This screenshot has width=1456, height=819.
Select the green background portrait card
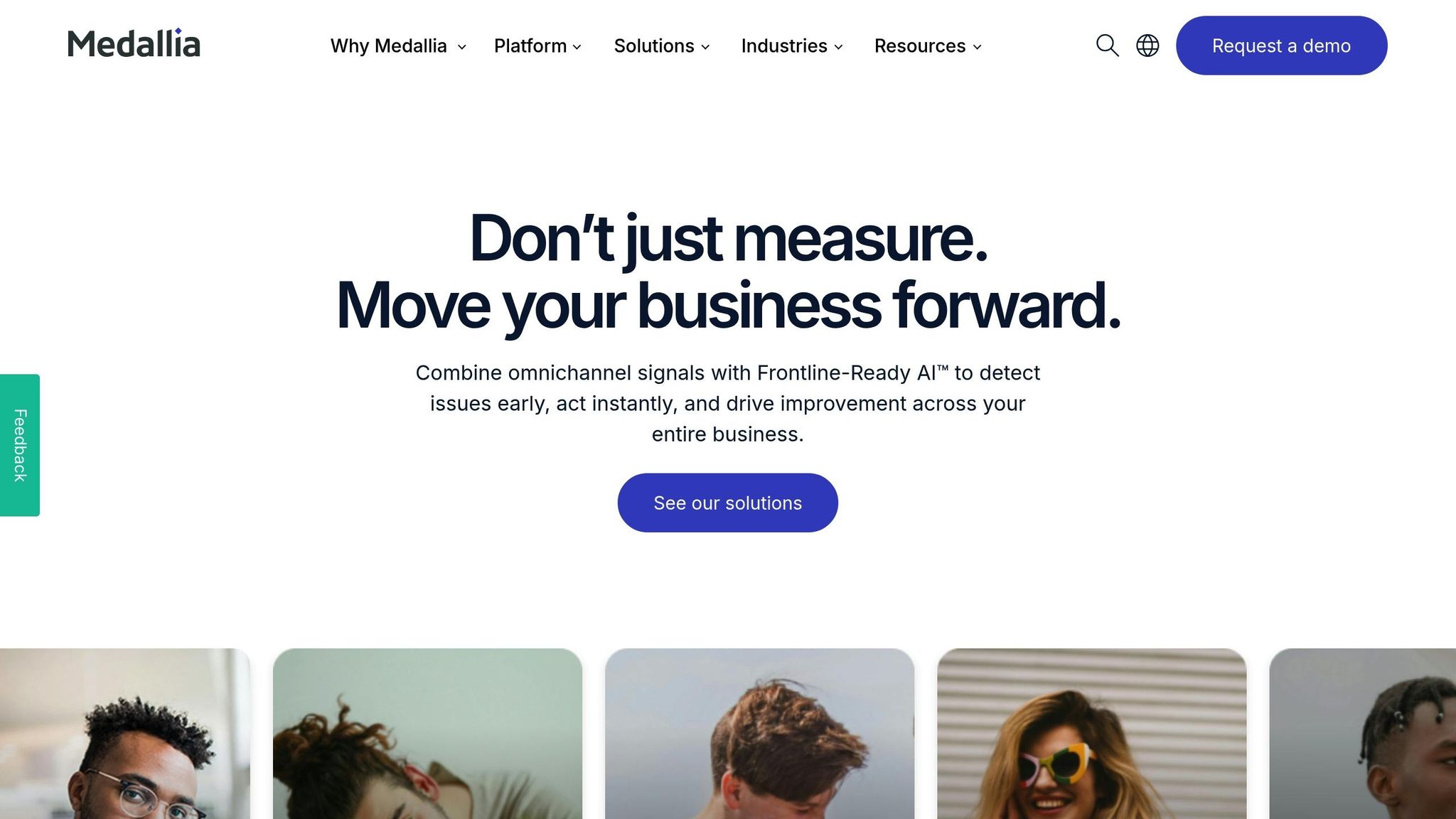coord(427,734)
